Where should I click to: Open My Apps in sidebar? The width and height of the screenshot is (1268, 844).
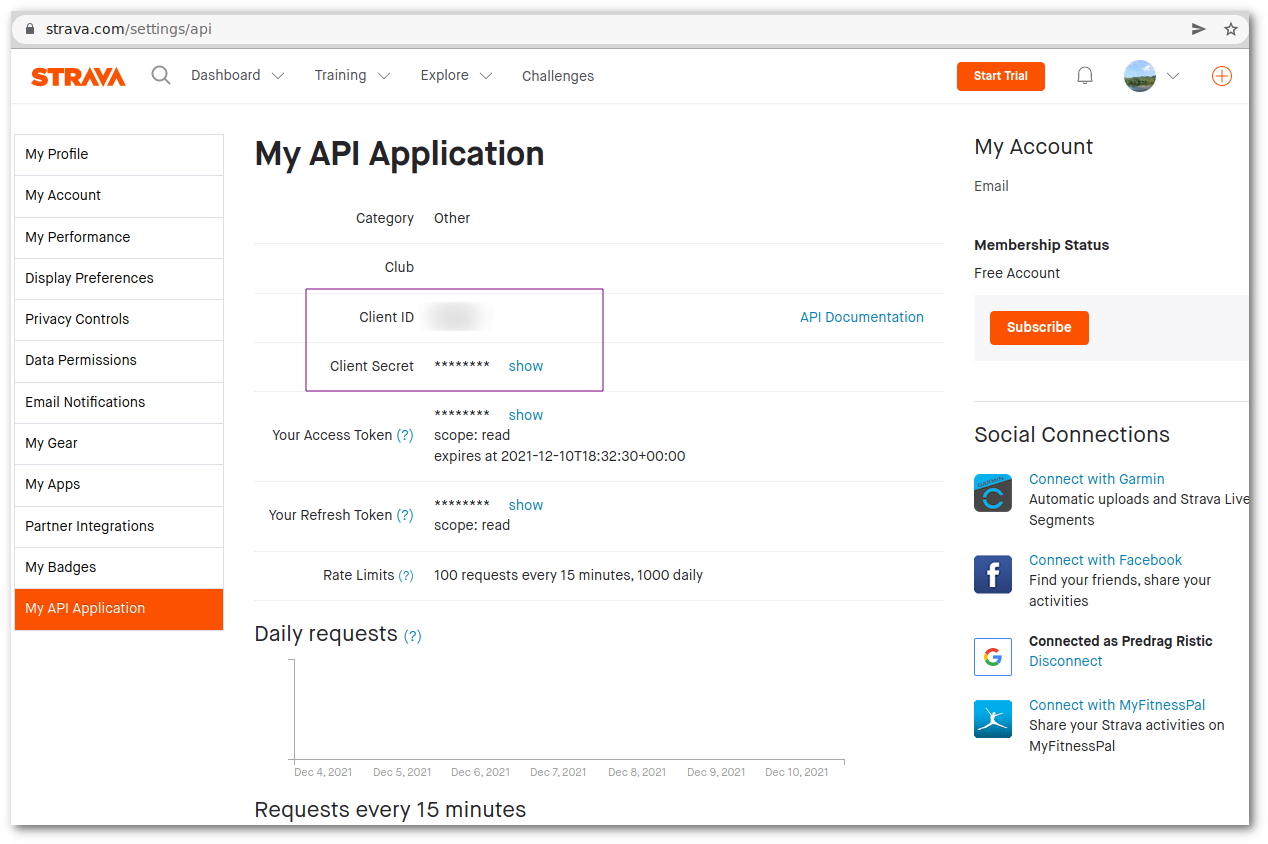coord(119,485)
